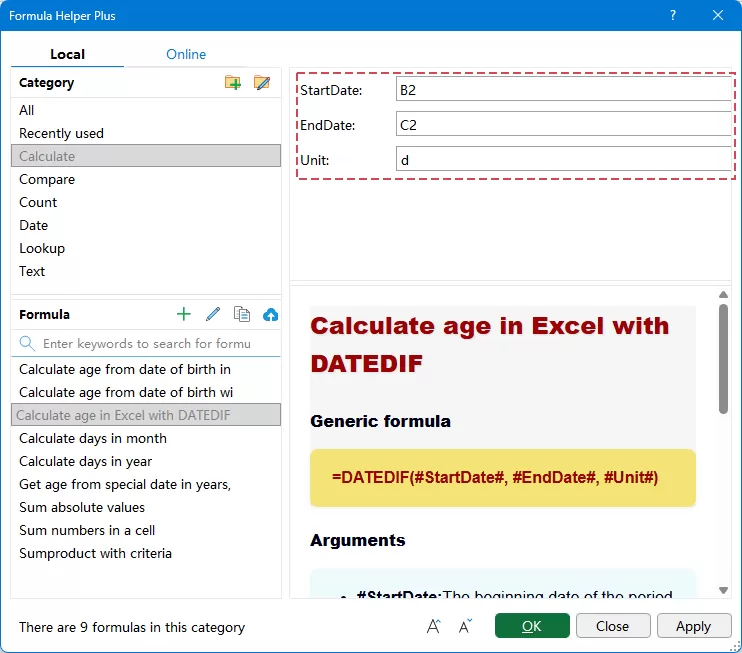
Task: Select 'Calculate age from date of birth in'
Action: click(146, 369)
